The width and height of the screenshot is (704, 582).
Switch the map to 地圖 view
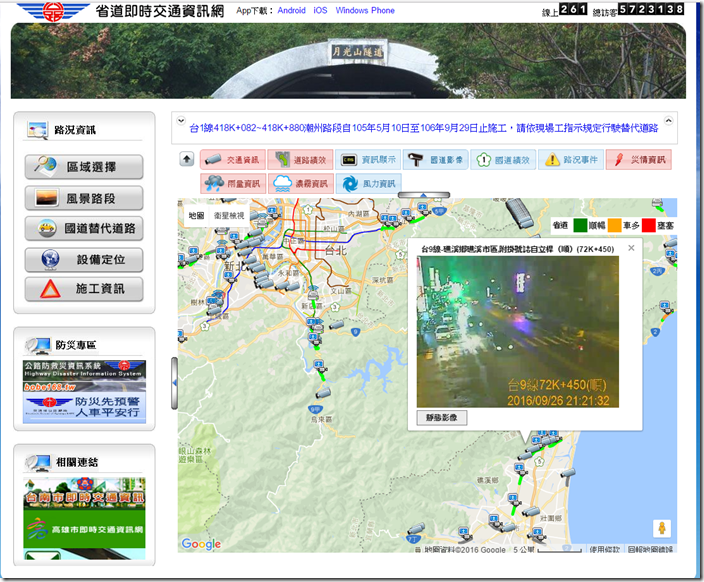[196, 216]
